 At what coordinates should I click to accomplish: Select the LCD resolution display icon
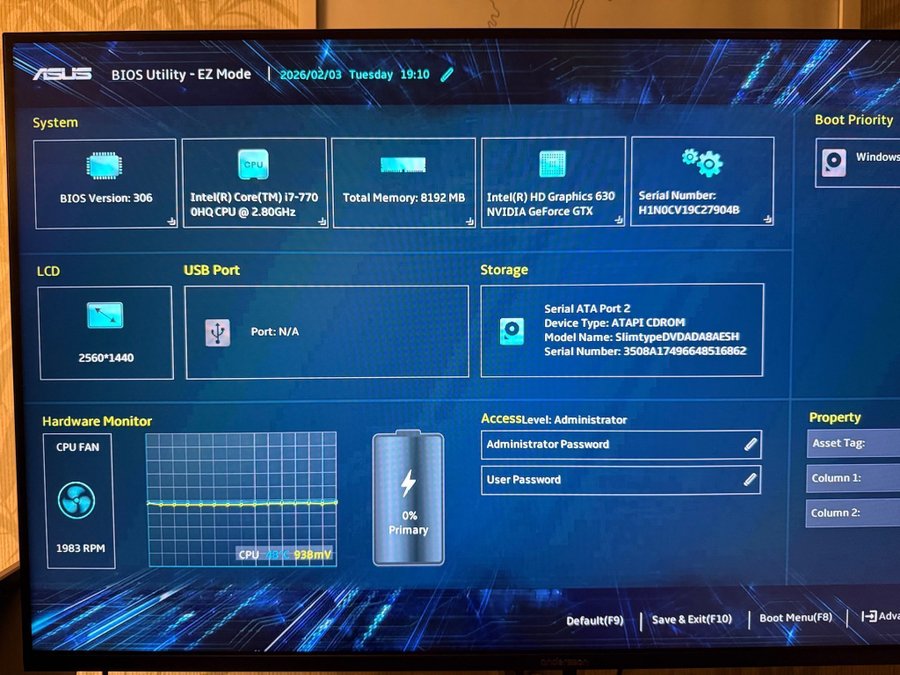click(105, 317)
